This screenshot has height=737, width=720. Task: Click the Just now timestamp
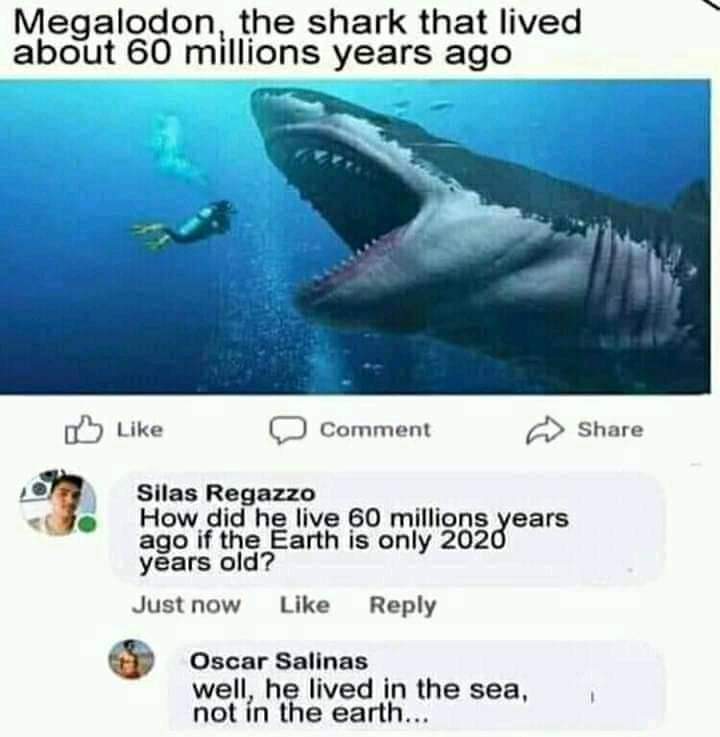[186, 605]
